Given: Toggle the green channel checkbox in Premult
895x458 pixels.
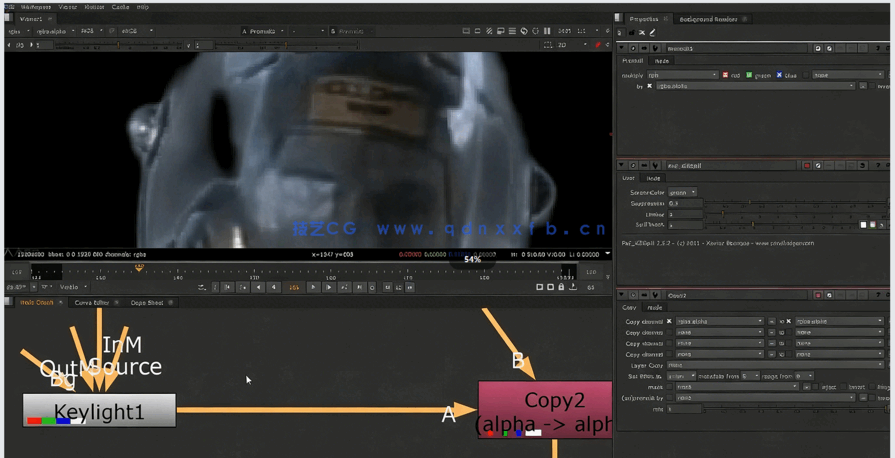Looking at the screenshot, I should point(748,75).
